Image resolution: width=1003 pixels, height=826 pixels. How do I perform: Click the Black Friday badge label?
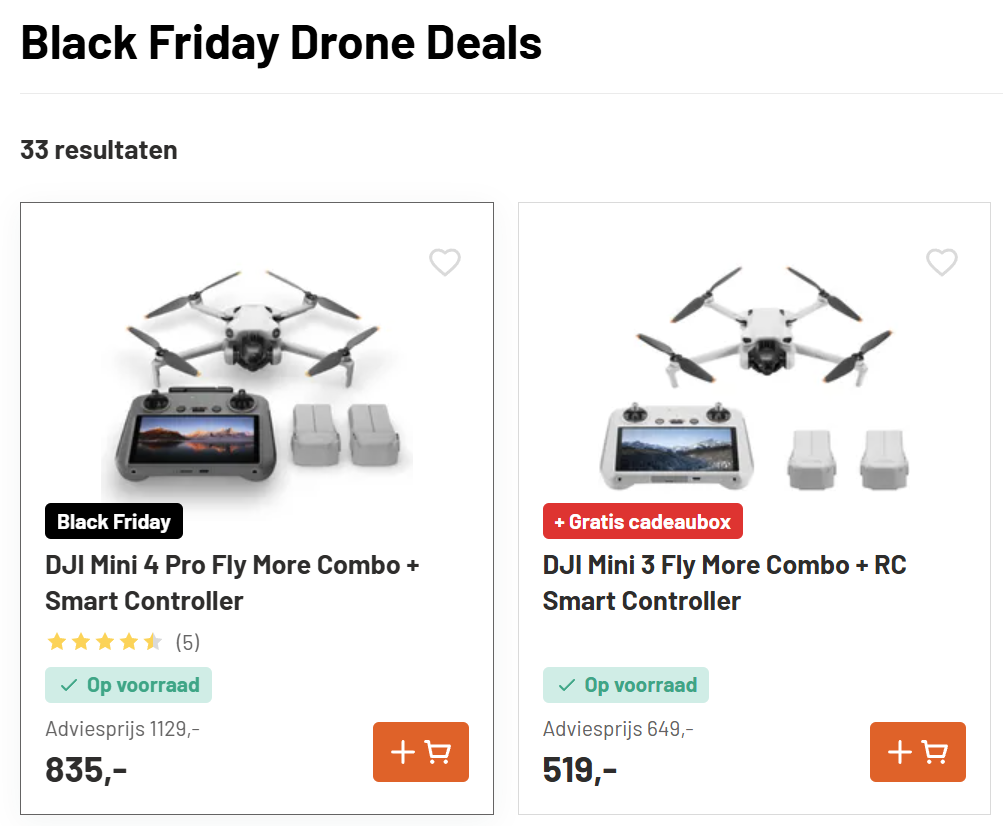point(114,521)
